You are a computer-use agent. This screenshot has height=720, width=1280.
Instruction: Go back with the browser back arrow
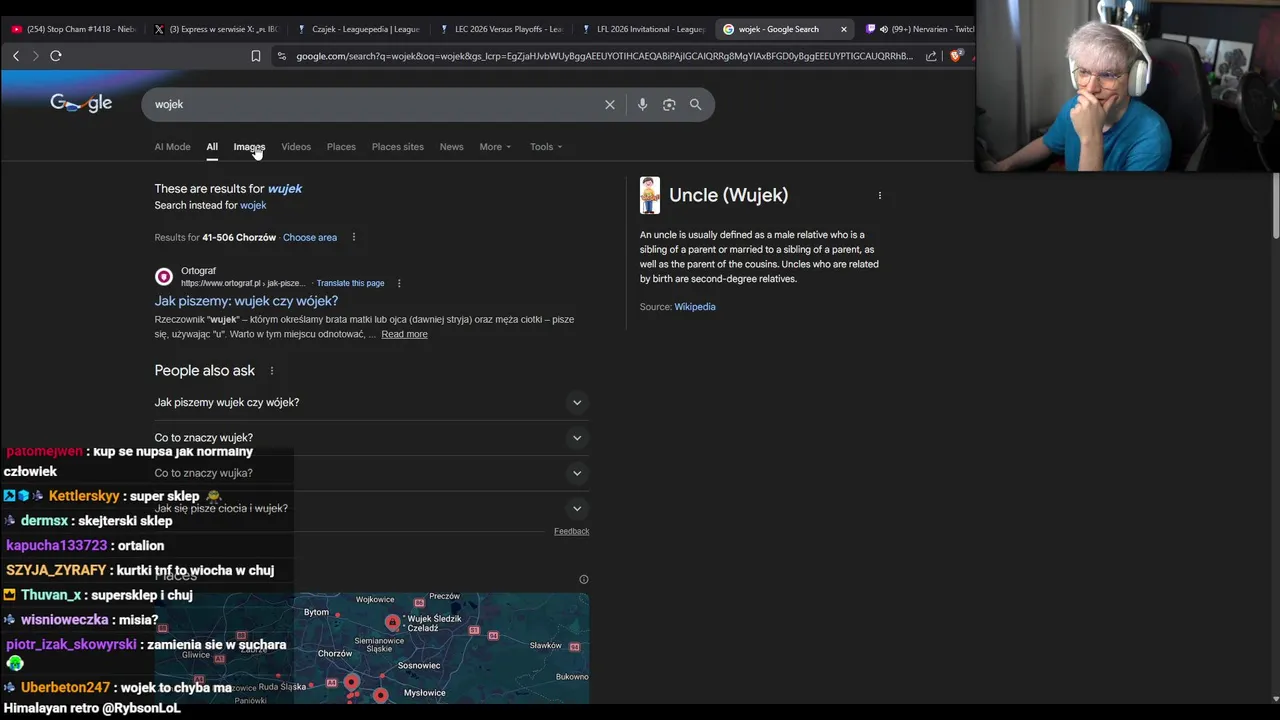point(16,56)
